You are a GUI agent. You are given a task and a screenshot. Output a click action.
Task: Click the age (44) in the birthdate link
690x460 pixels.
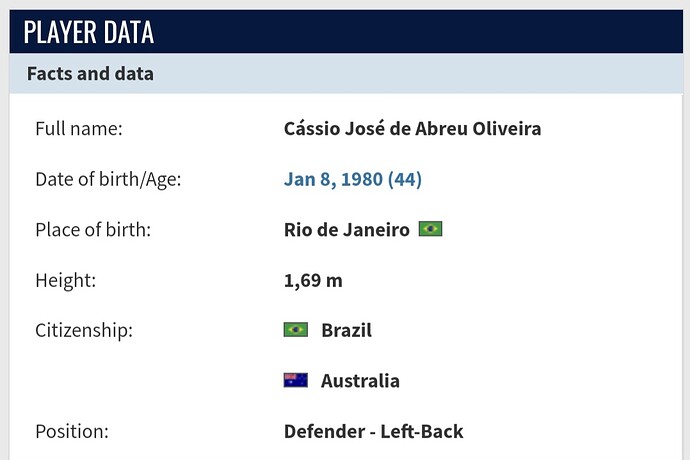tap(405, 180)
